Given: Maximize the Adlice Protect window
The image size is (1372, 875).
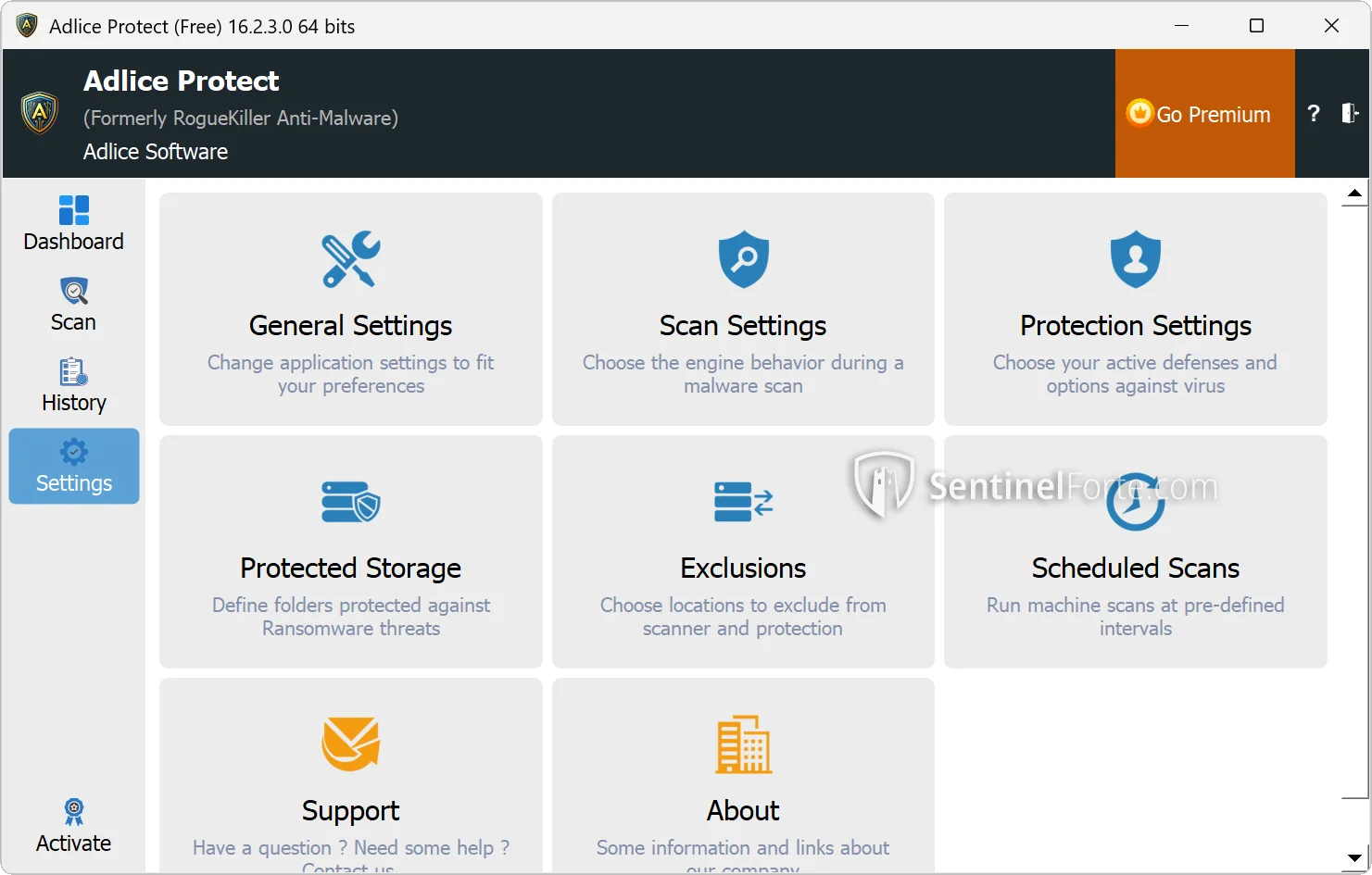Looking at the screenshot, I should (1257, 26).
